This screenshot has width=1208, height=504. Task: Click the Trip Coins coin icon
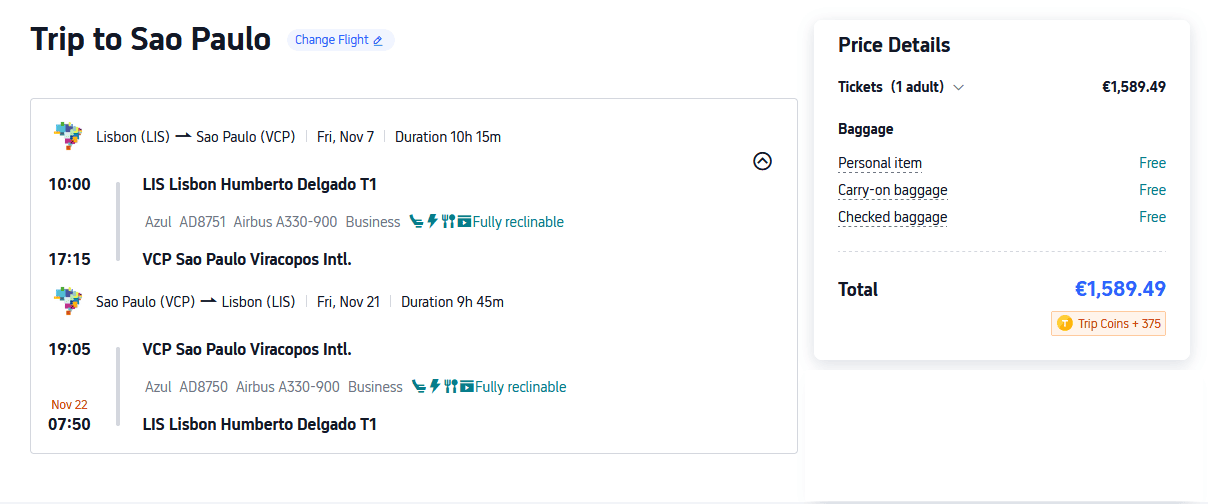[x=1064, y=324]
